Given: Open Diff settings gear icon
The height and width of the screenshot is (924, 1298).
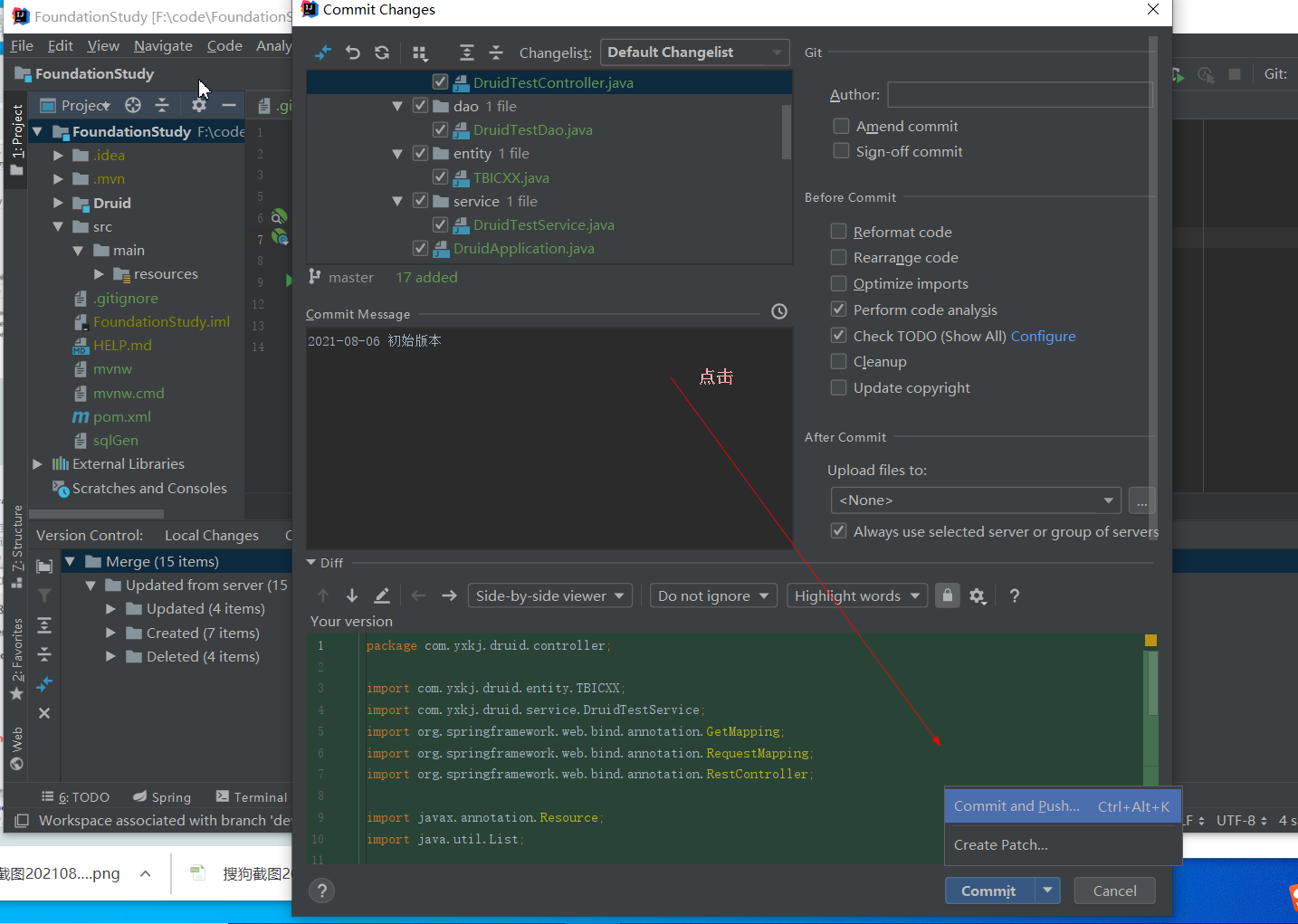Looking at the screenshot, I should tap(978, 595).
